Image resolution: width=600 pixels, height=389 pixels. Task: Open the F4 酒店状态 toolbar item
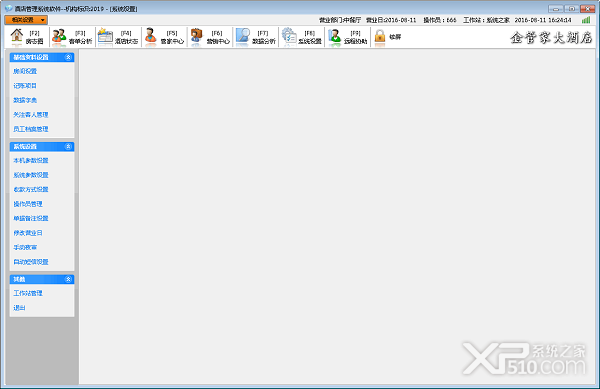click(118, 37)
